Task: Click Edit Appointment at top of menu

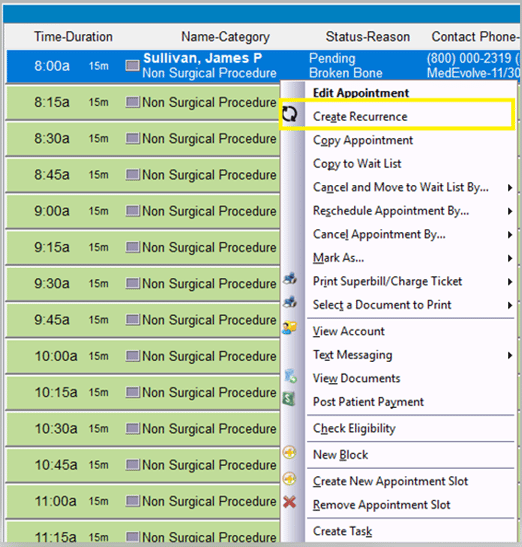Action: 361,93
